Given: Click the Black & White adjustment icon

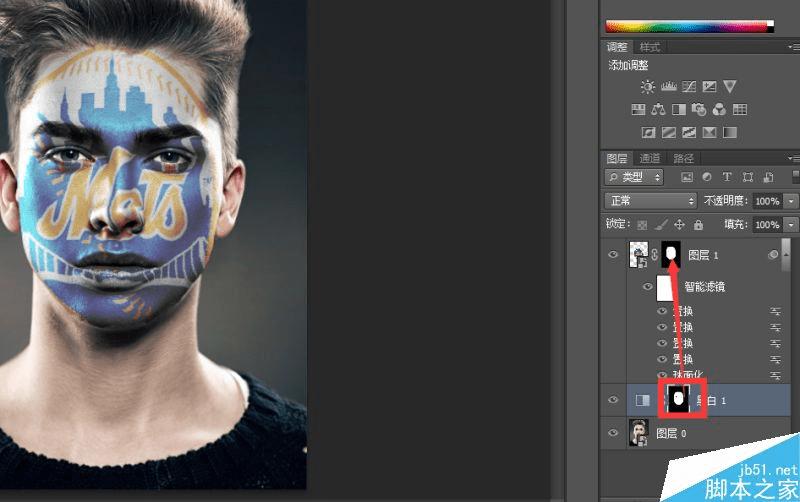Looking at the screenshot, I should 679,109.
